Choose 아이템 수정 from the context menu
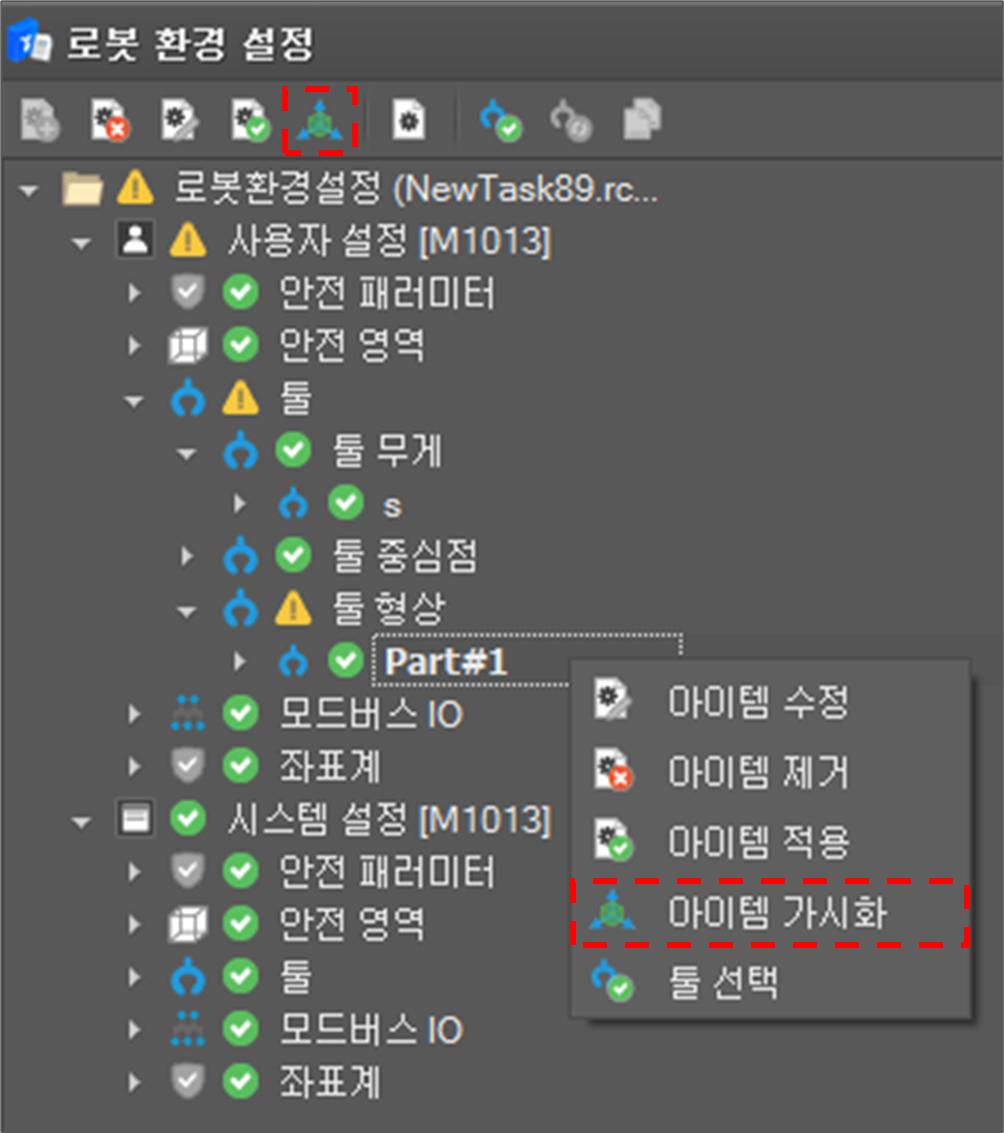The width and height of the screenshot is (1004, 1133). 758,702
